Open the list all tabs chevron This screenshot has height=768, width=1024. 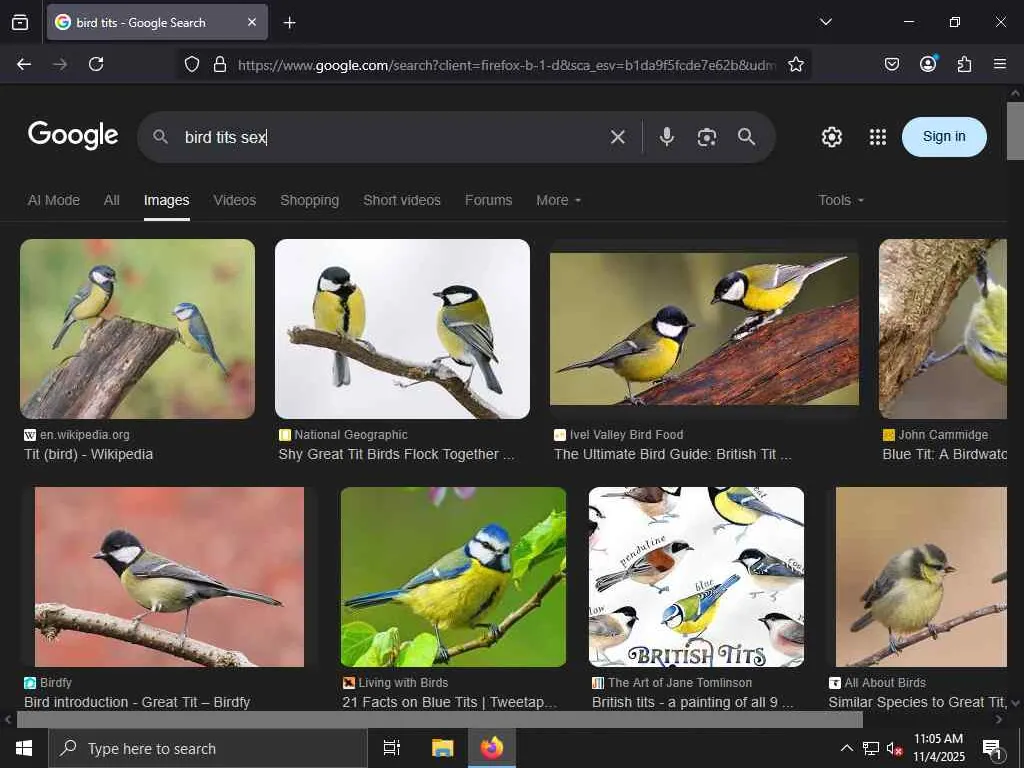pyautogui.click(x=825, y=22)
